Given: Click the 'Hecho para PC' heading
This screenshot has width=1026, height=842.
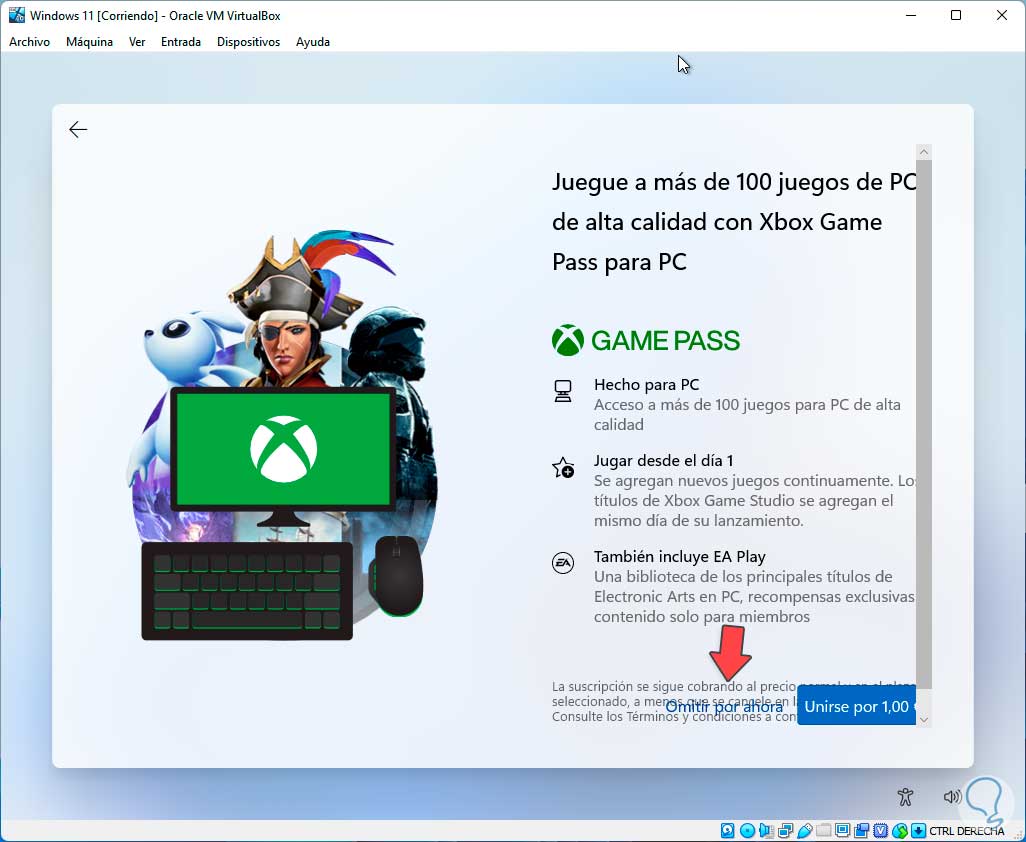Looking at the screenshot, I should coord(646,385).
